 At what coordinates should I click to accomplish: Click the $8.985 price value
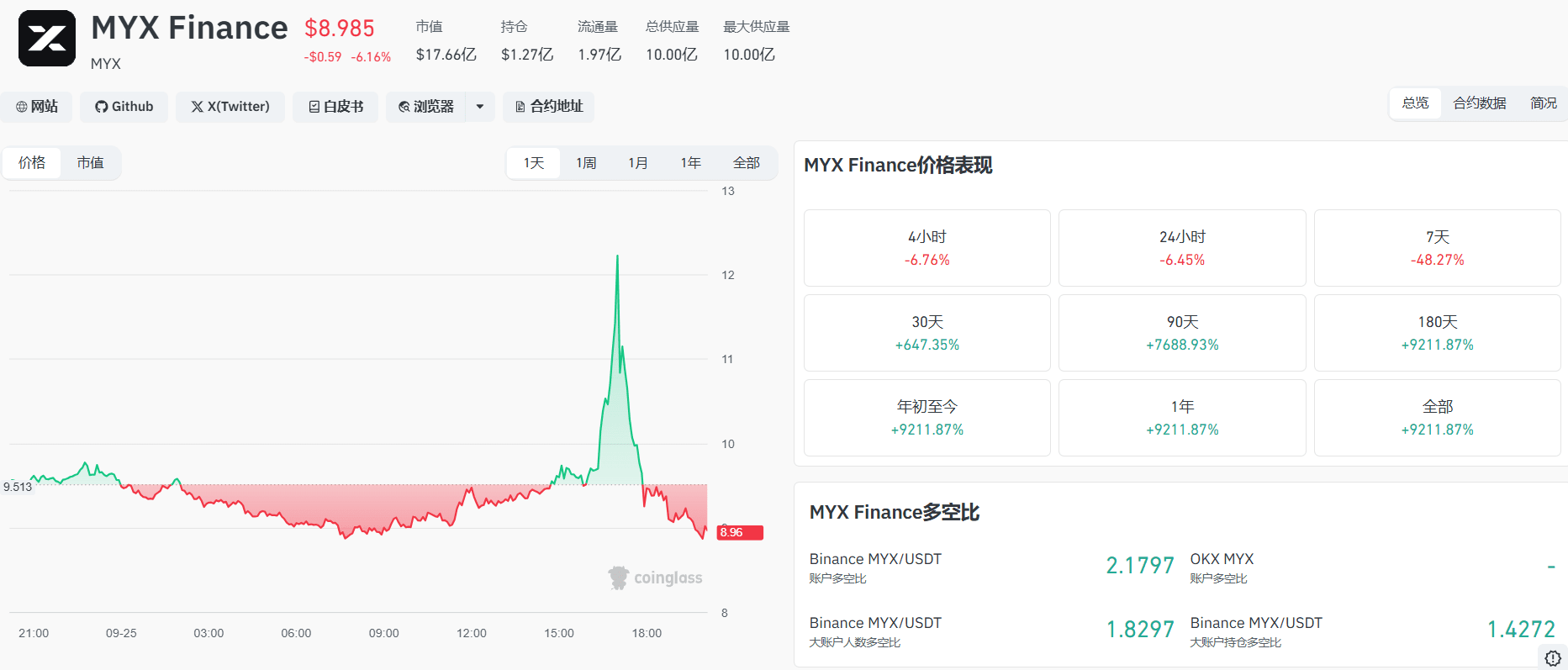click(x=340, y=29)
